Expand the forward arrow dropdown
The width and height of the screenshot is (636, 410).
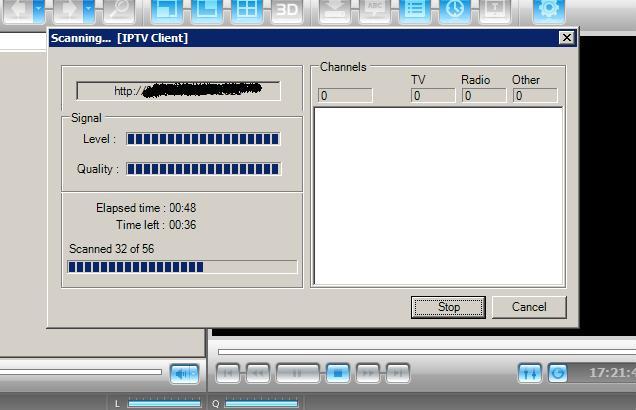88,11
